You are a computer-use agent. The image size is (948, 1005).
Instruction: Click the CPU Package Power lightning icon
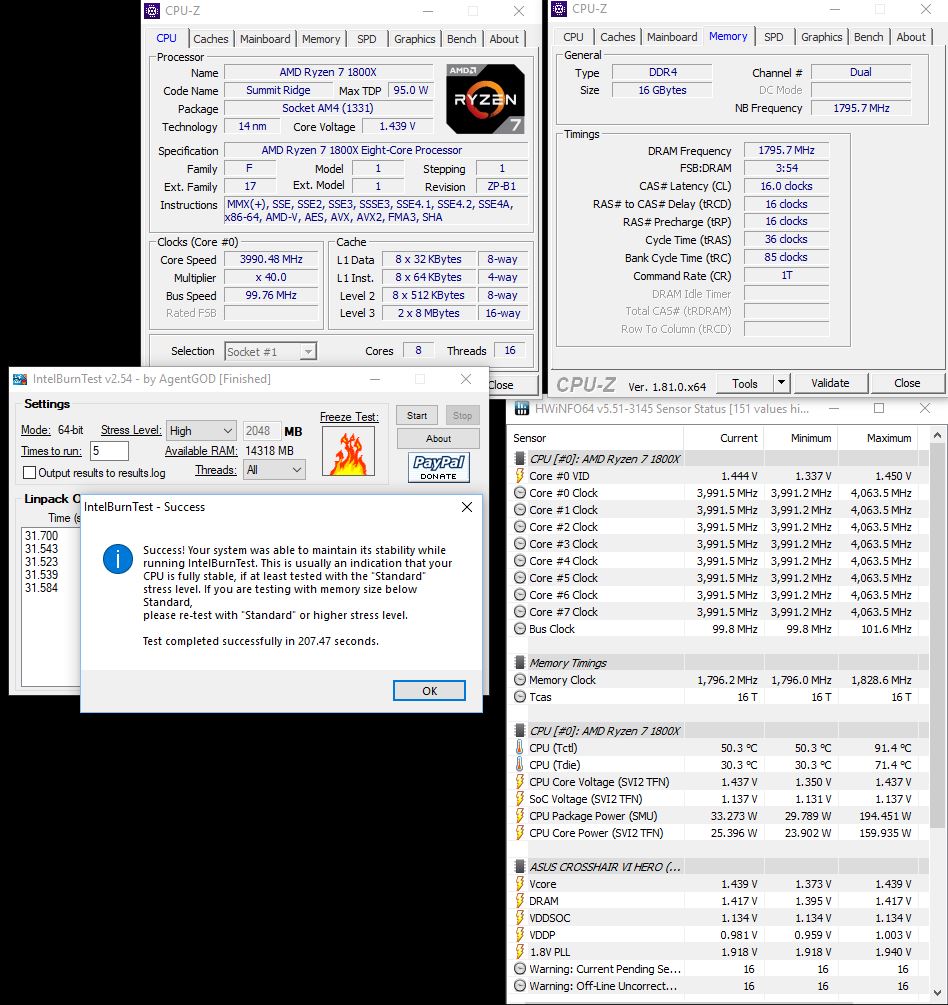[520, 816]
